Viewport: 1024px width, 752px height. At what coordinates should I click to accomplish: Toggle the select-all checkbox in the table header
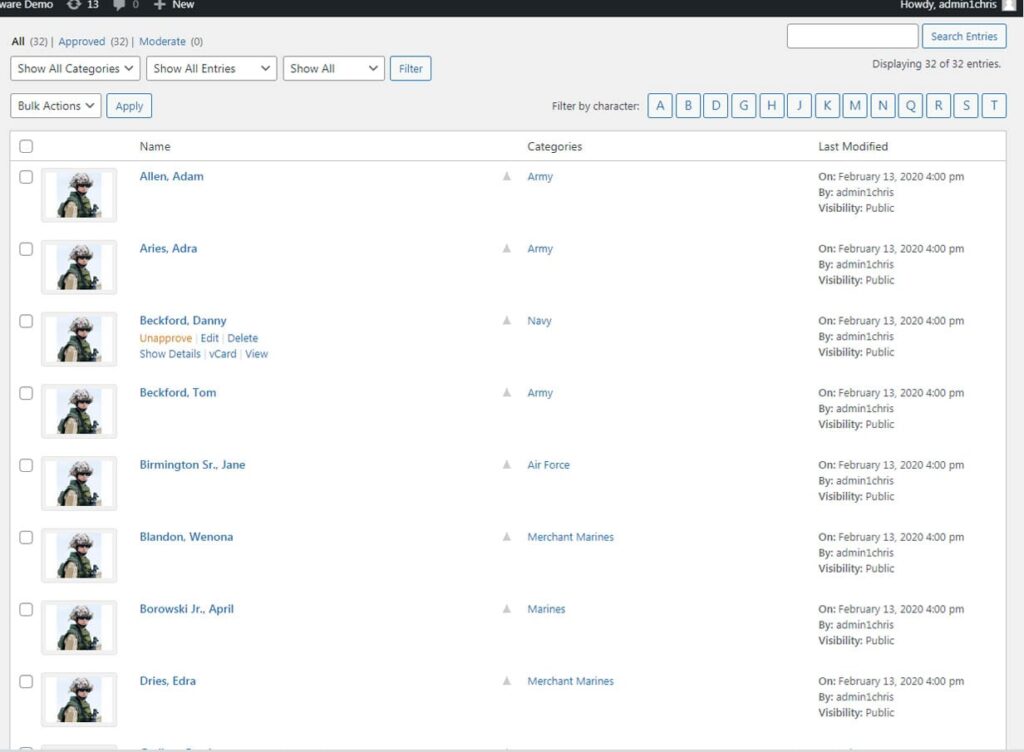[25, 145]
